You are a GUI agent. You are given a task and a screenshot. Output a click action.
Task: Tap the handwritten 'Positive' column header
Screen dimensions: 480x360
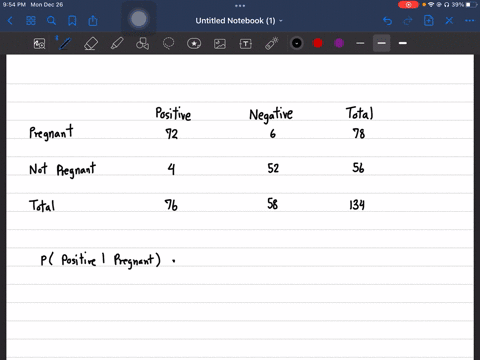click(x=173, y=113)
